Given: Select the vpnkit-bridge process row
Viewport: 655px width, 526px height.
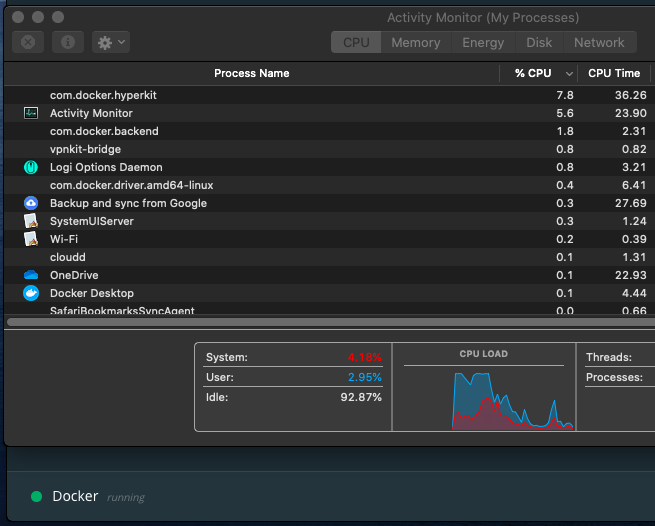Looking at the screenshot, I should [x=330, y=149].
